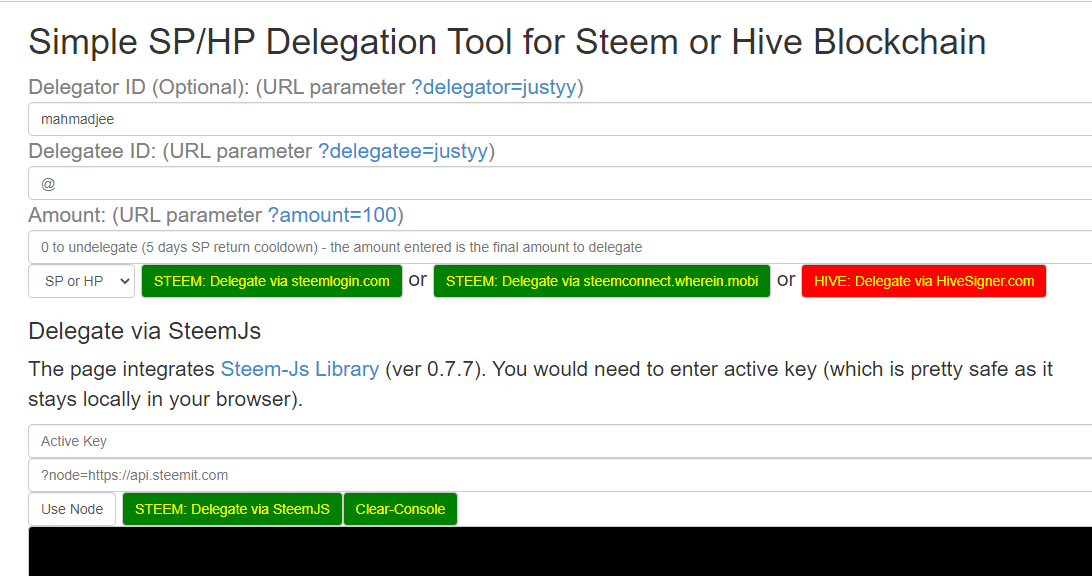Viewport: 1092px width, 576px height.
Task: Click the 'Amount:' label text
Action: point(68,215)
